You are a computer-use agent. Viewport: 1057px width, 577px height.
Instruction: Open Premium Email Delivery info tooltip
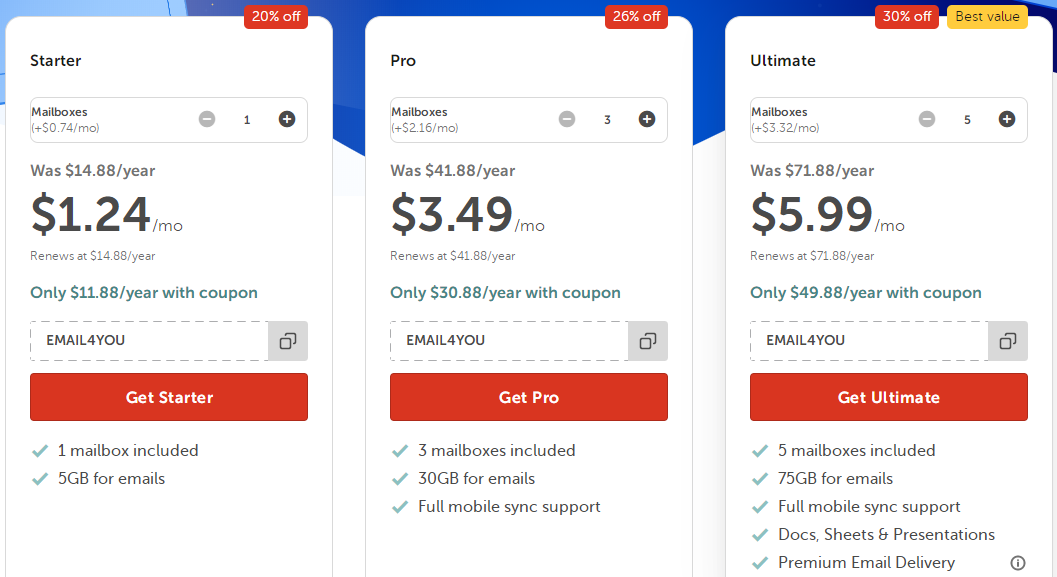coord(1018,562)
